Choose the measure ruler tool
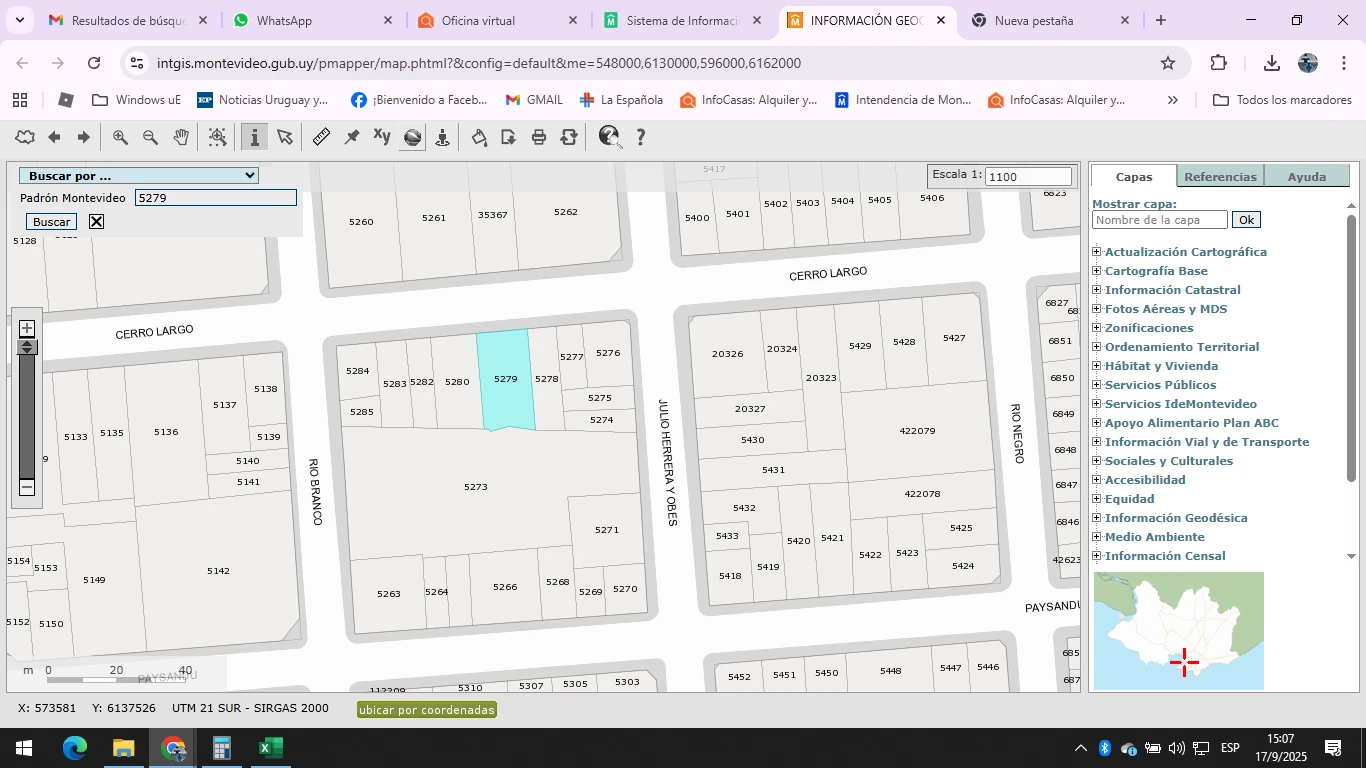Viewport: 1366px width, 768px height. [x=321, y=137]
